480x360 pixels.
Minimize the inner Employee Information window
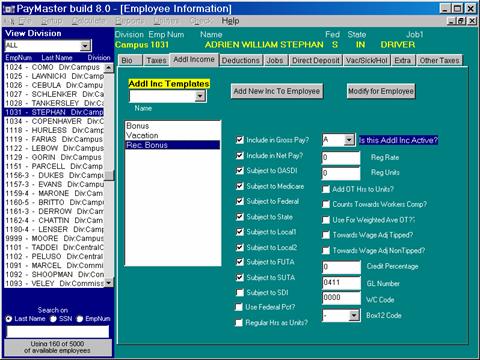pyautogui.click(x=451, y=21)
